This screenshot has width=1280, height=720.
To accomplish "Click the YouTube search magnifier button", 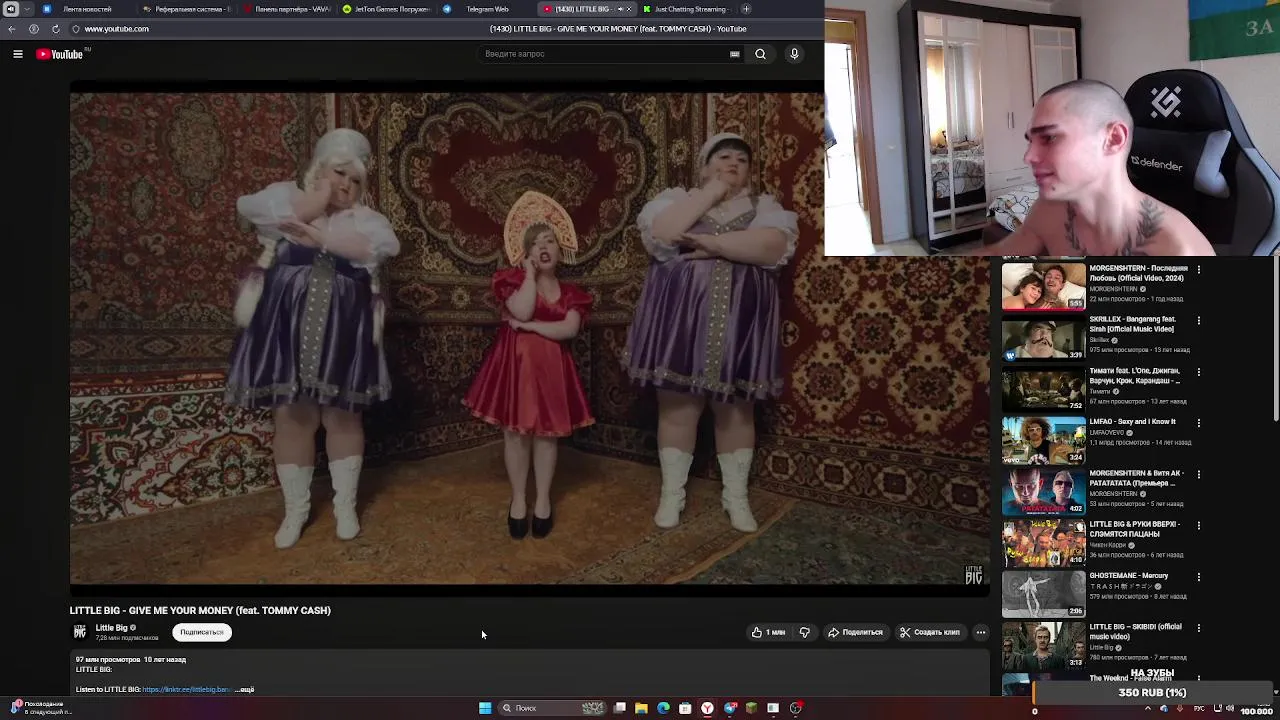I will point(760,54).
